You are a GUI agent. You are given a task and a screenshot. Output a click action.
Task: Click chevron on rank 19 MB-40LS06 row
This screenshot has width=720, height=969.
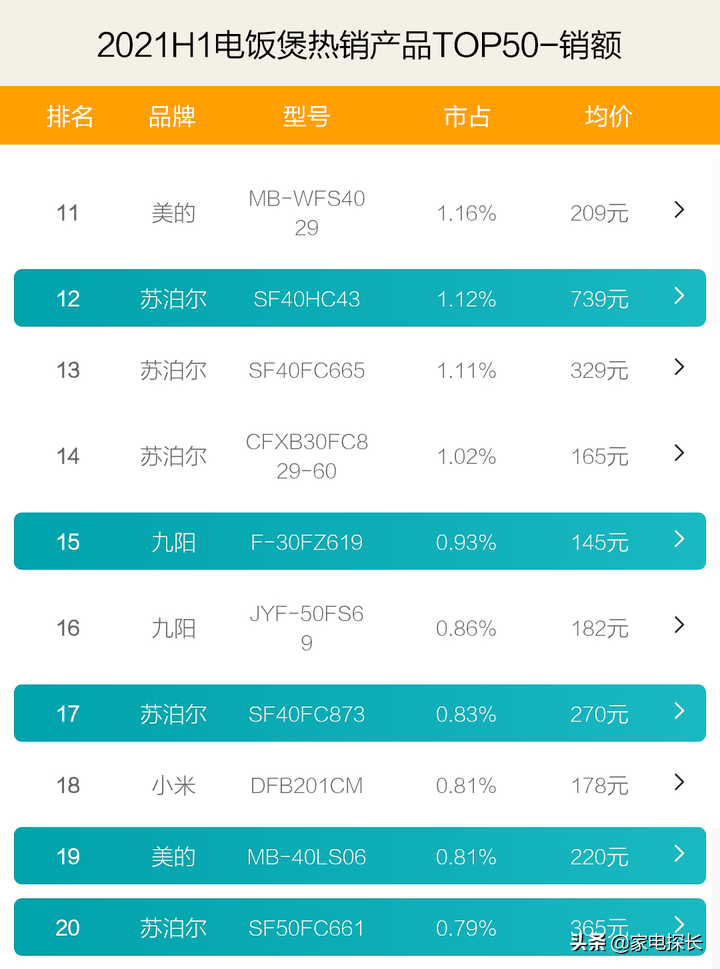point(679,854)
